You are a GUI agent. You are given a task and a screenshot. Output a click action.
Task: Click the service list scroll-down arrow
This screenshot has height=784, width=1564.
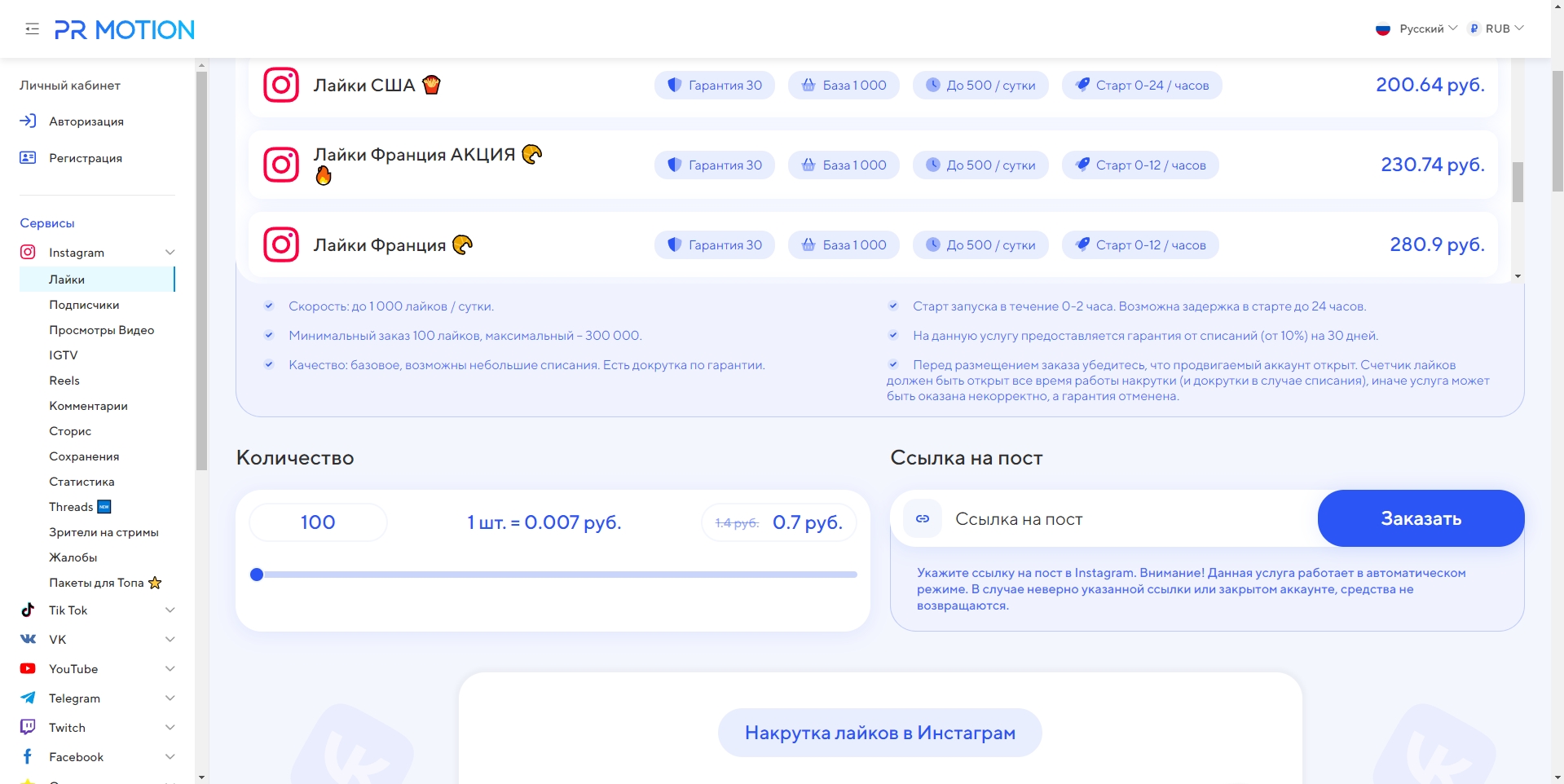click(x=1518, y=276)
